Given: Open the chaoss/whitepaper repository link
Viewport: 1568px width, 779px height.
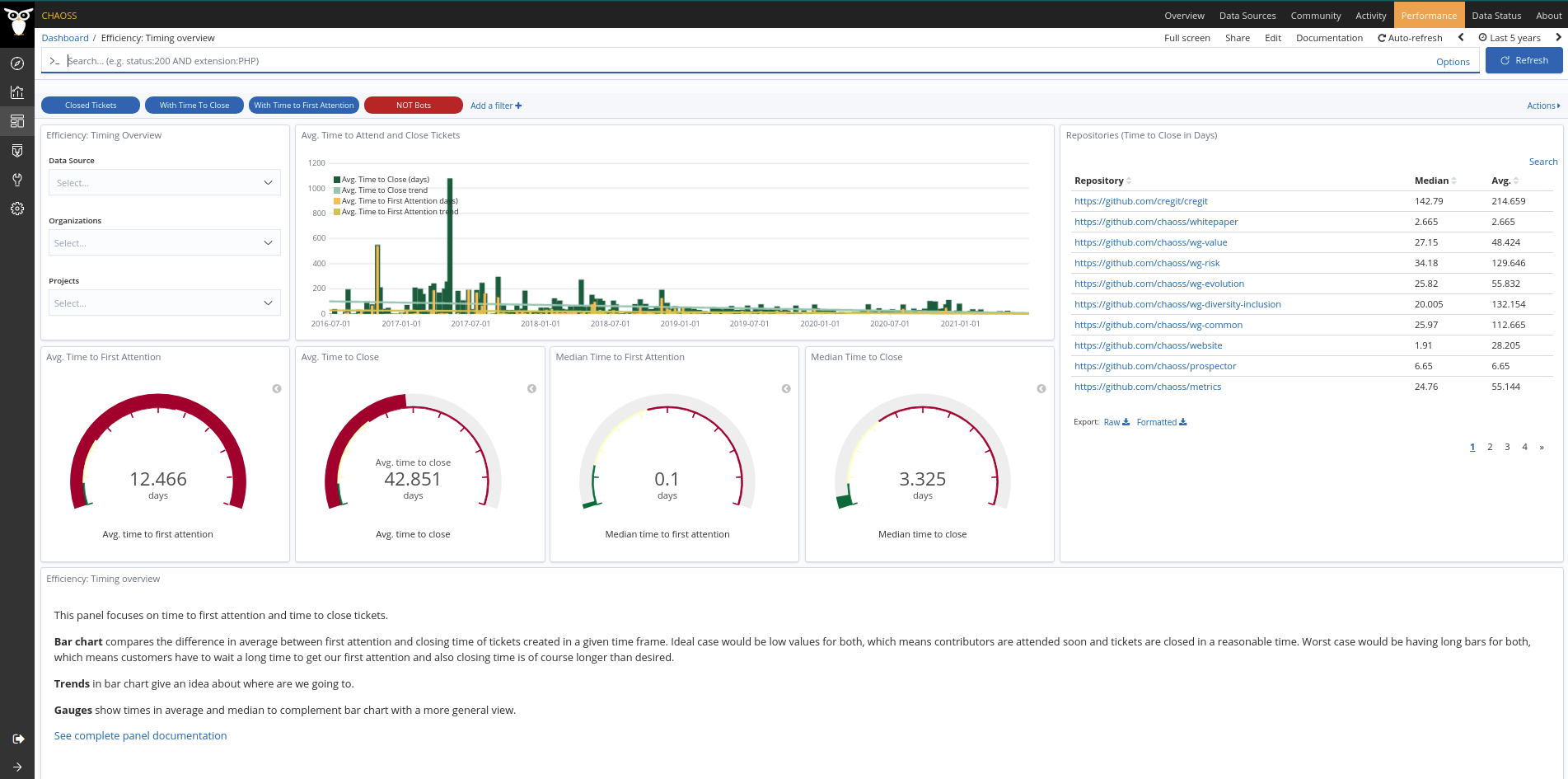Looking at the screenshot, I should pyautogui.click(x=1155, y=222).
